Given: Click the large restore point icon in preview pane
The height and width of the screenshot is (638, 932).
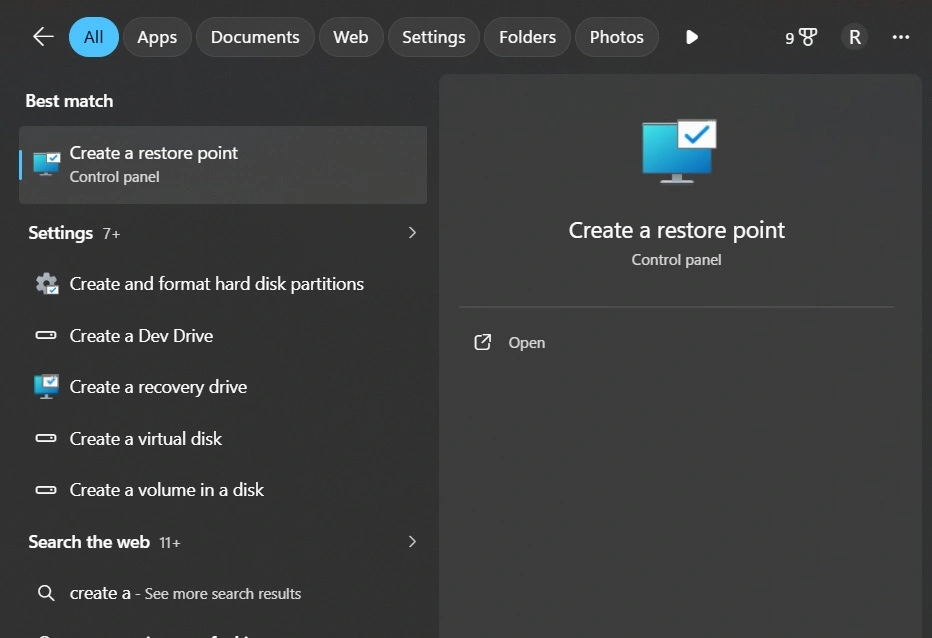Looking at the screenshot, I should (x=679, y=151).
